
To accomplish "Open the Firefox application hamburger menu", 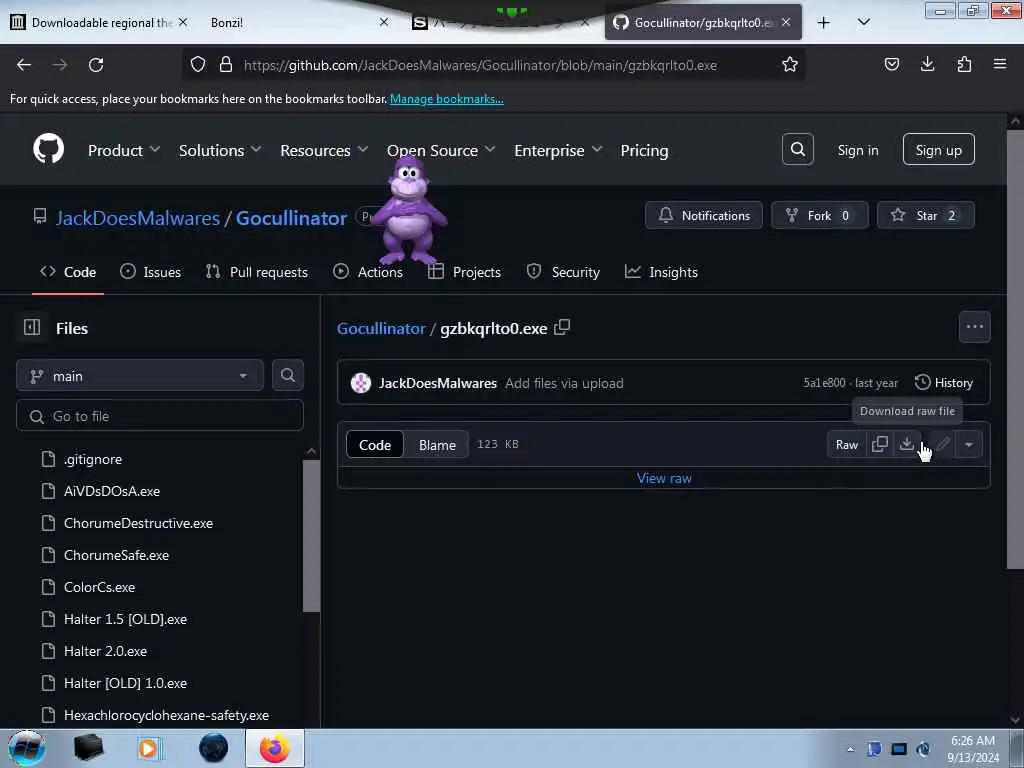I will pyautogui.click(x=999, y=64).
